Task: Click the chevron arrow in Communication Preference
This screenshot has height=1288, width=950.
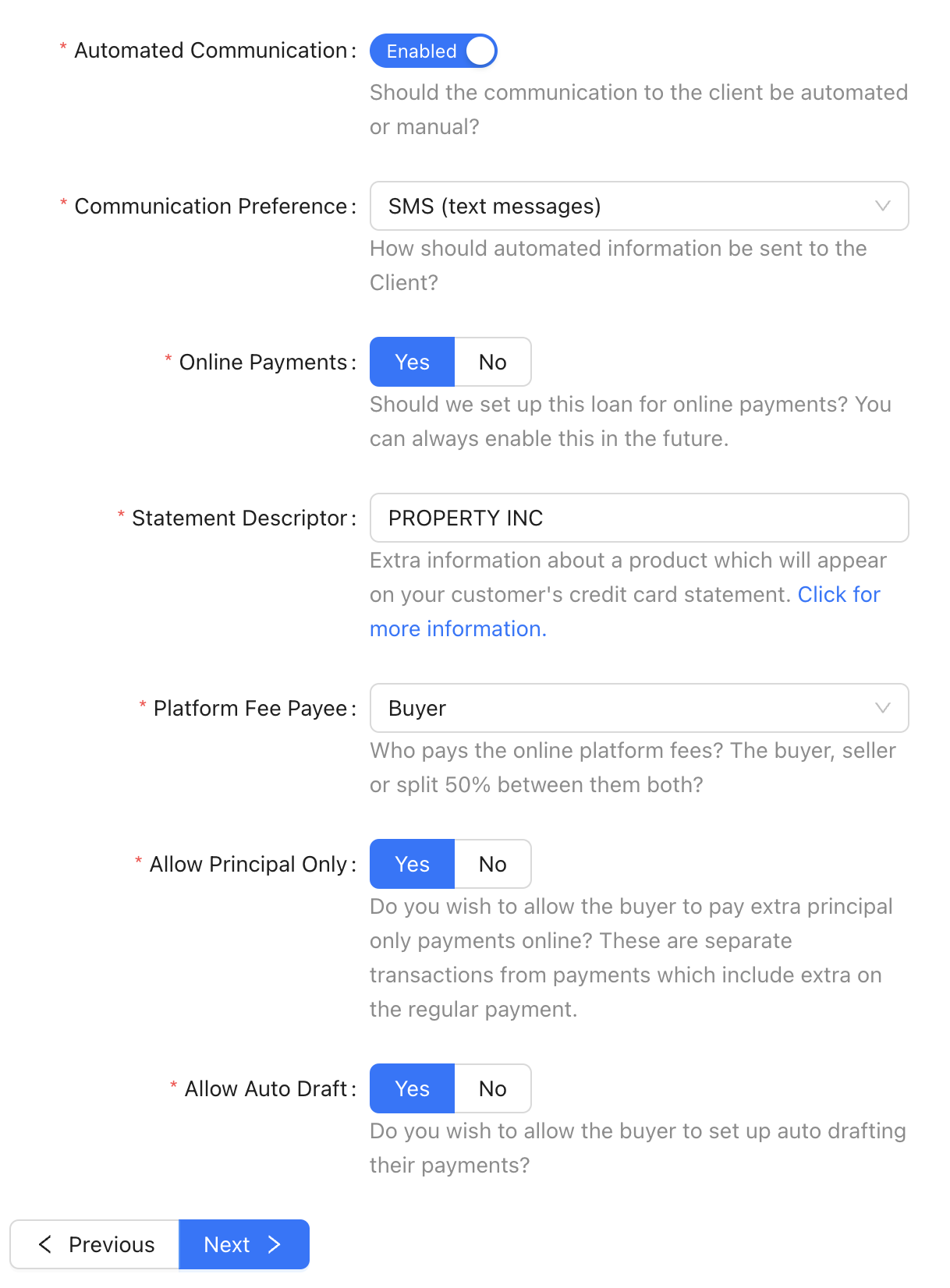Action: (882, 206)
